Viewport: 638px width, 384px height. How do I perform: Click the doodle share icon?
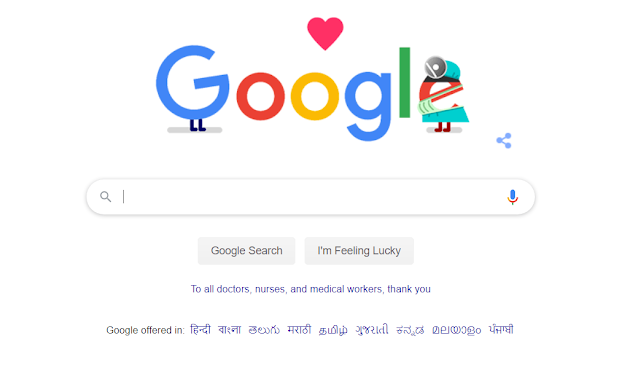504,141
